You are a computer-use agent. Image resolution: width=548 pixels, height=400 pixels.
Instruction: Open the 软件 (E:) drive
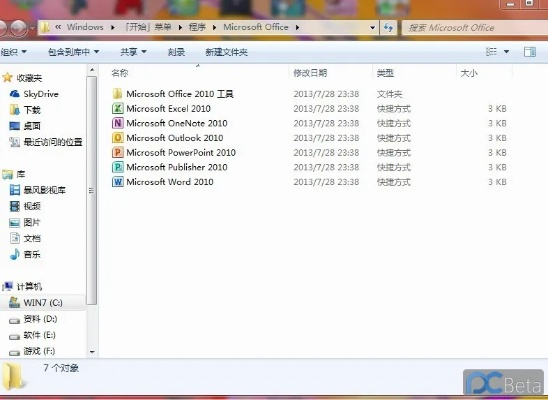(33, 335)
